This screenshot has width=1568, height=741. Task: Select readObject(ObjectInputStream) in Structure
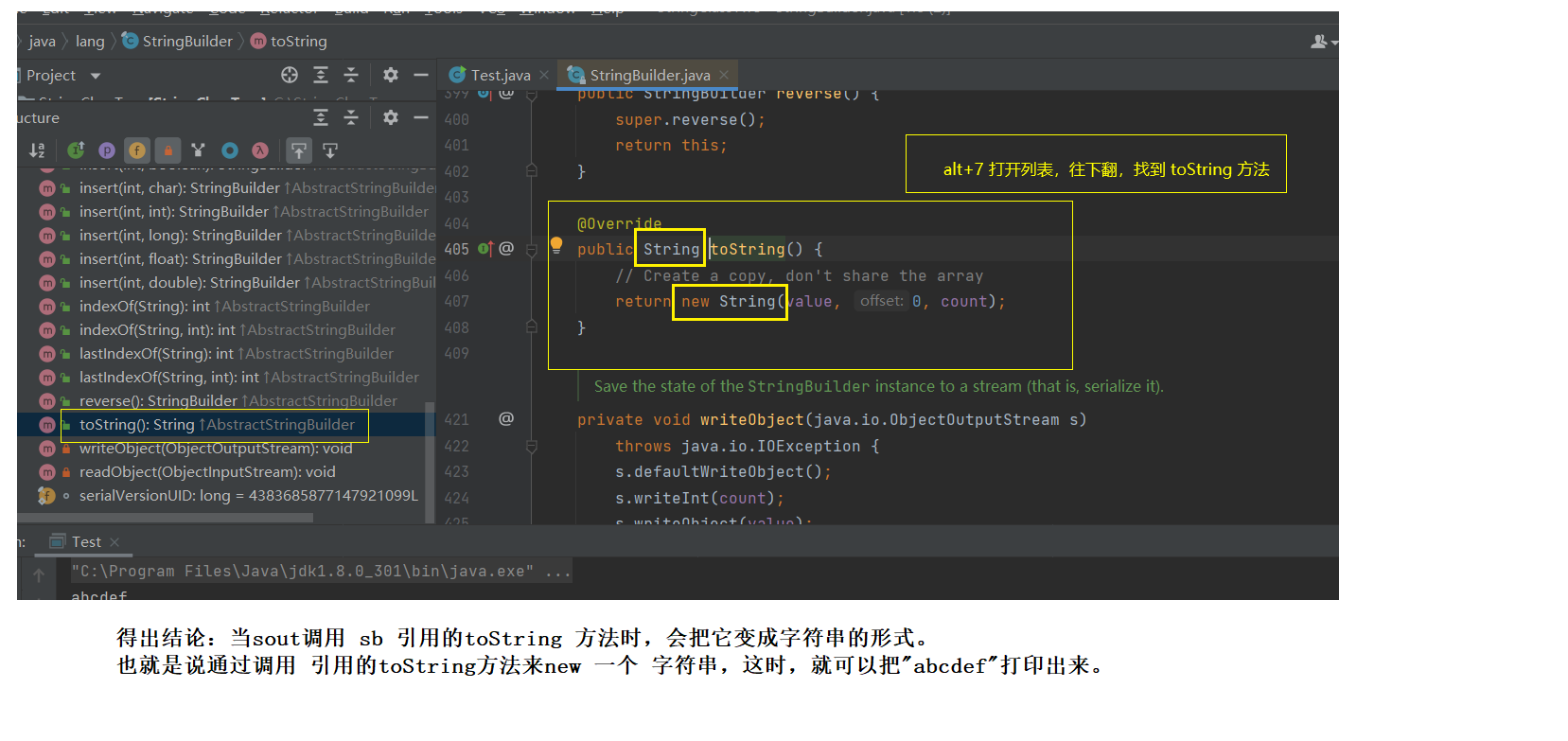pyautogui.click(x=225, y=472)
